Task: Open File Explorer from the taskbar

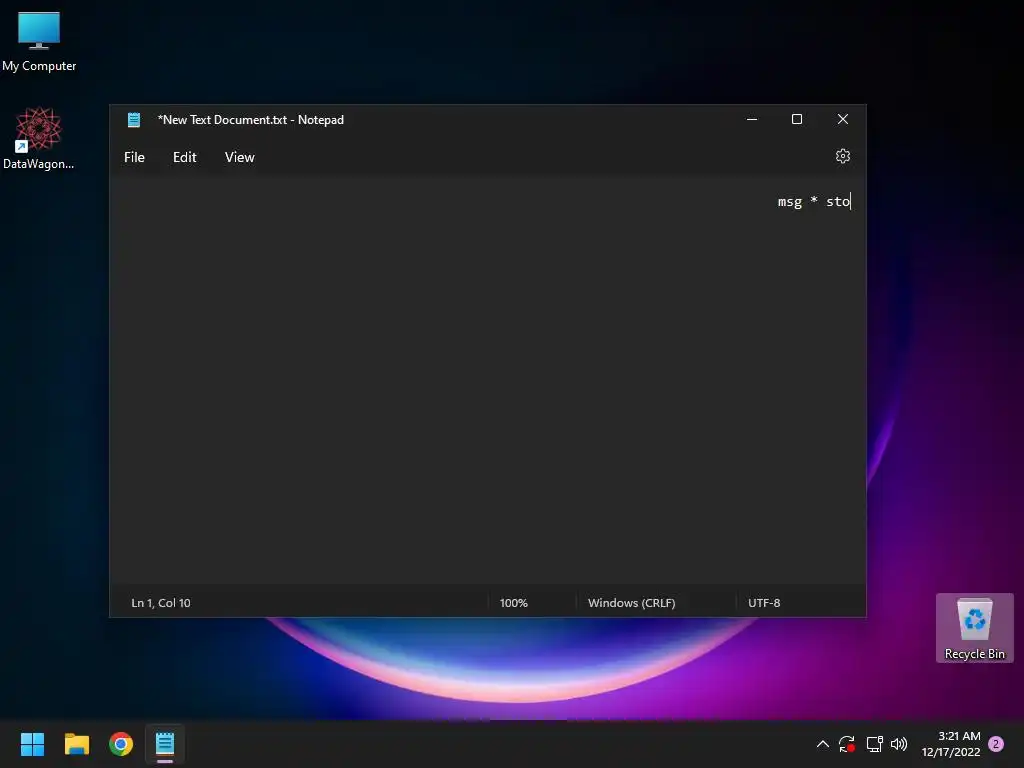Action: [x=76, y=744]
